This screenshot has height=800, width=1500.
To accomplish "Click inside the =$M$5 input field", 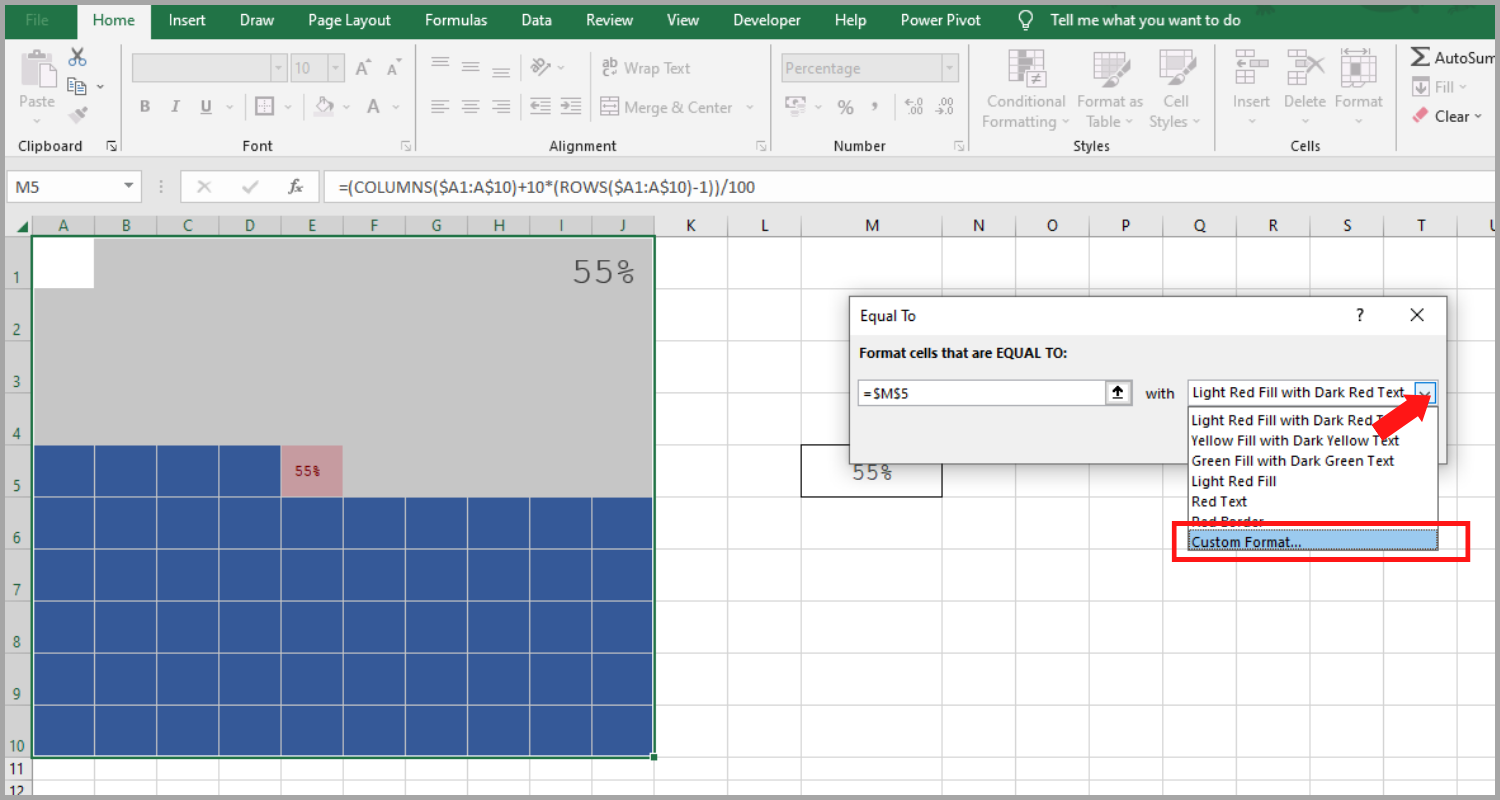I will click(x=980, y=392).
